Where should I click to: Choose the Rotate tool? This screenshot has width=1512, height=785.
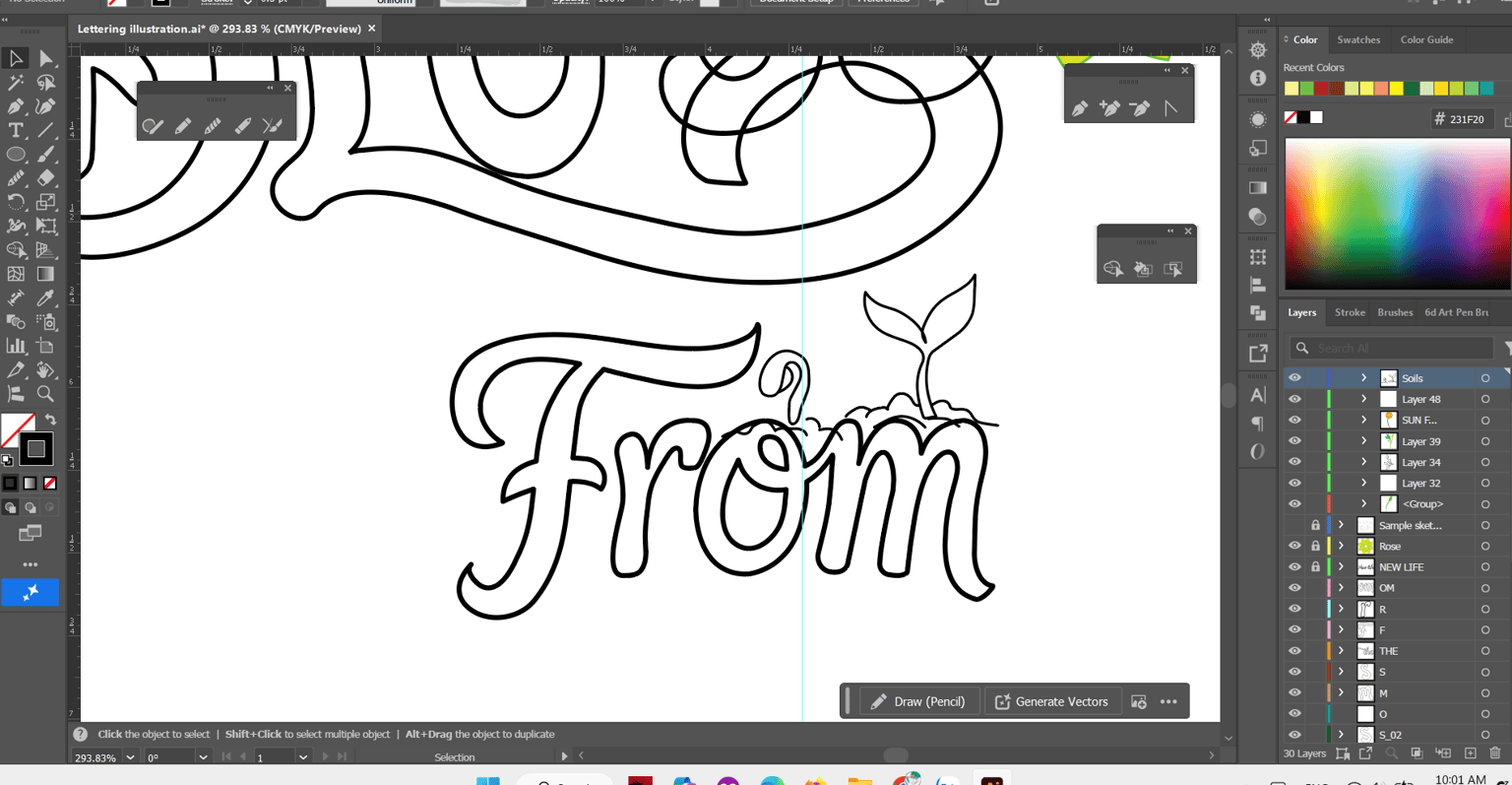[16, 202]
